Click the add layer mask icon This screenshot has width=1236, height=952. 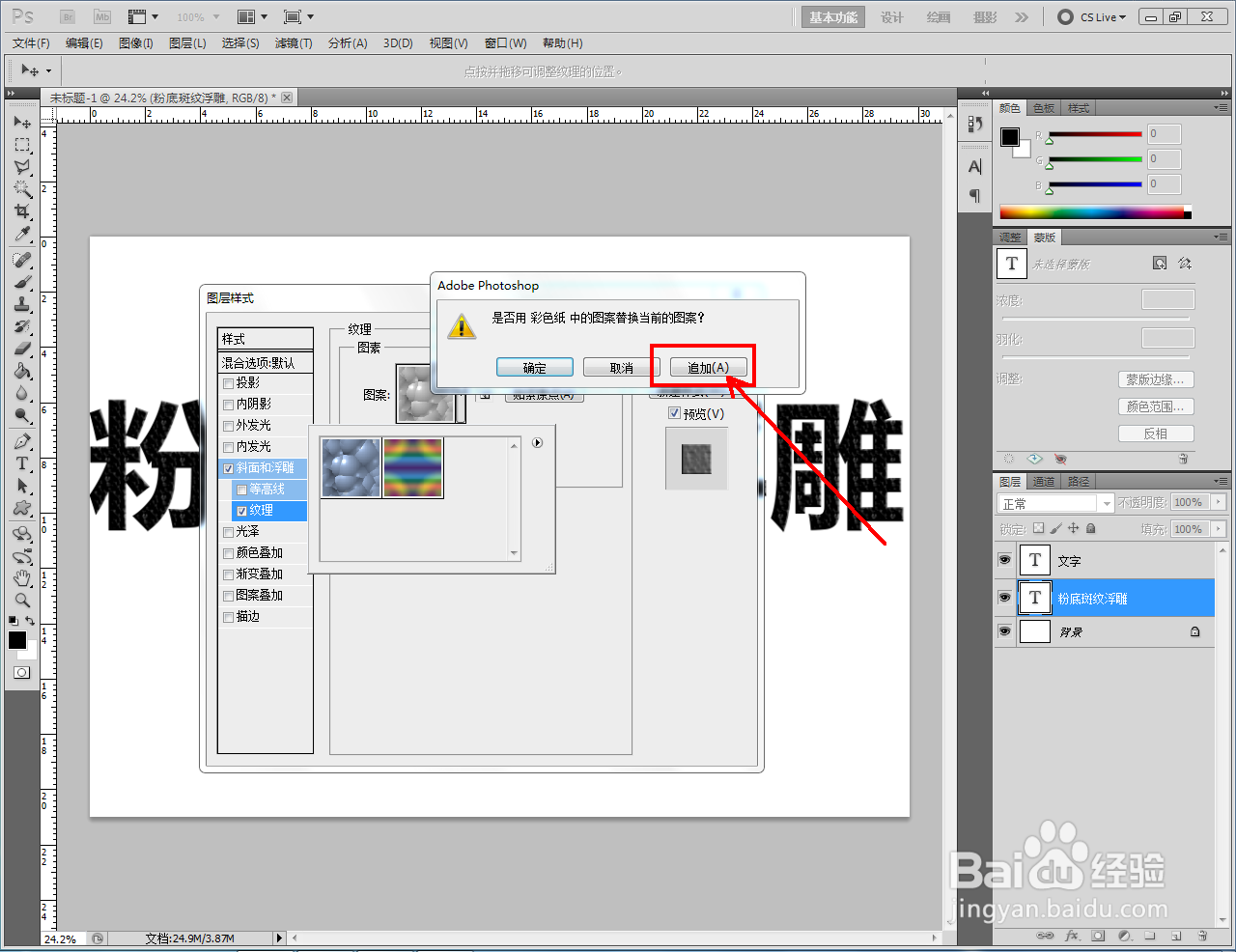(1098, 936)
